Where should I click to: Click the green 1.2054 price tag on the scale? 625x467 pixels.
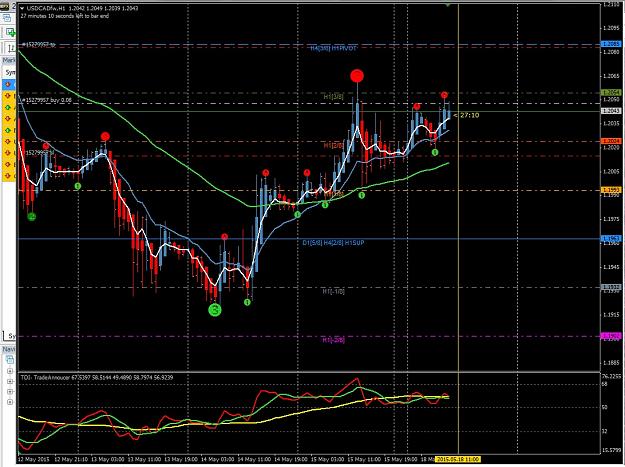(610, 93)
